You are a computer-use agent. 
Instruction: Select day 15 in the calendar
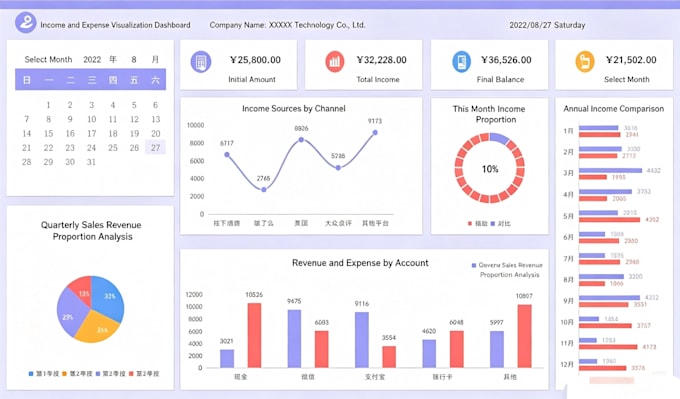(48, 134)
